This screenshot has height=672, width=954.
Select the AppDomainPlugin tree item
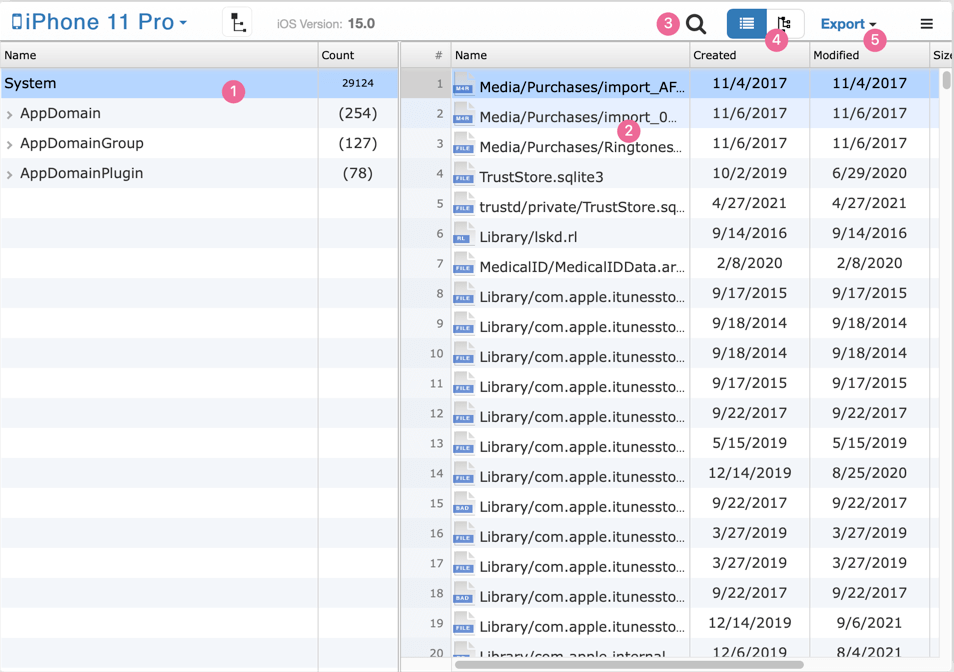coord(82,173)
